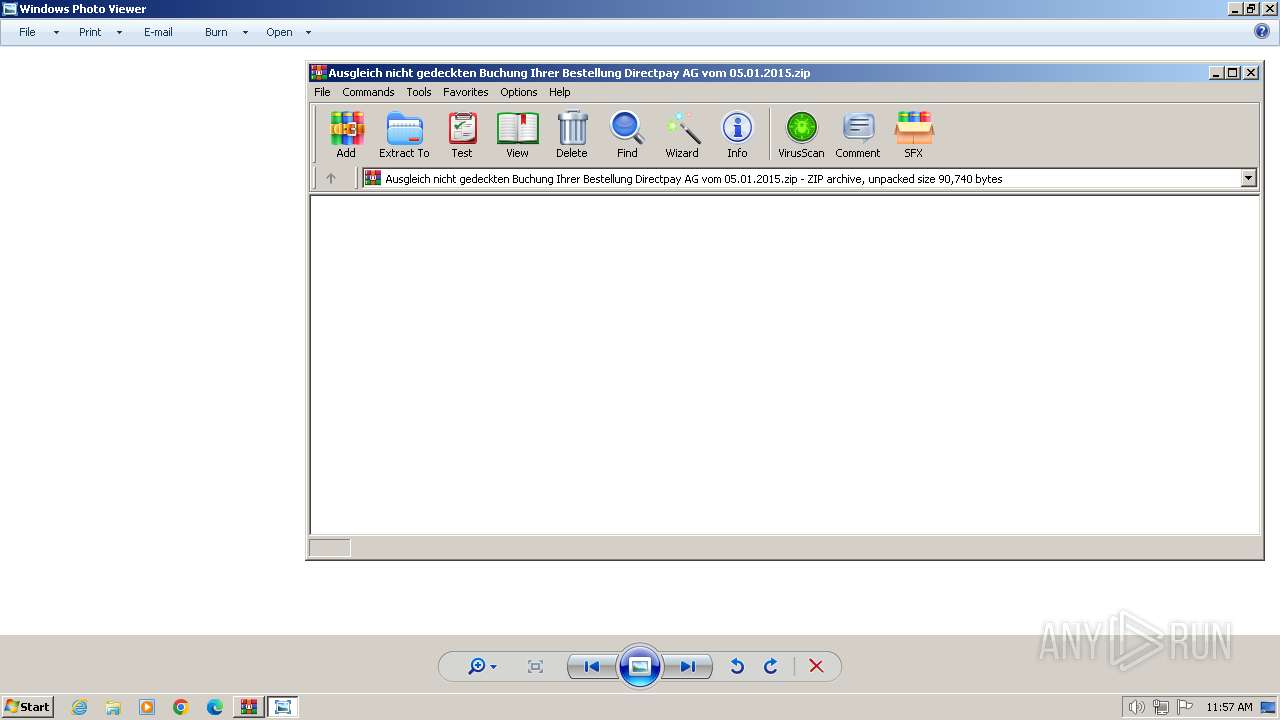
Task: Open the Tools menu
Action: pos(419,92)
